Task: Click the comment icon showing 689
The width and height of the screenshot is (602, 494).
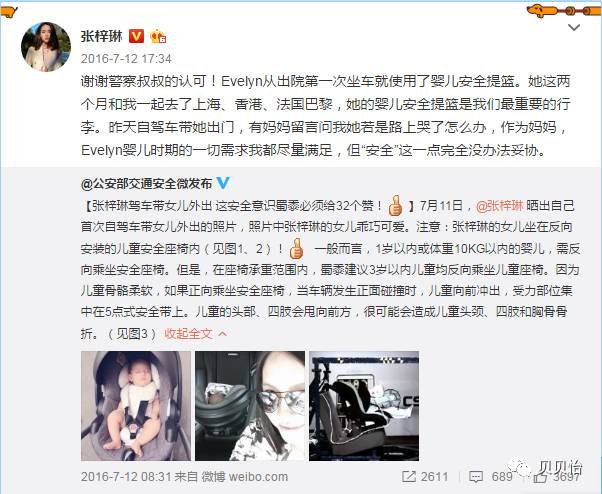Action: pos(476,477)
